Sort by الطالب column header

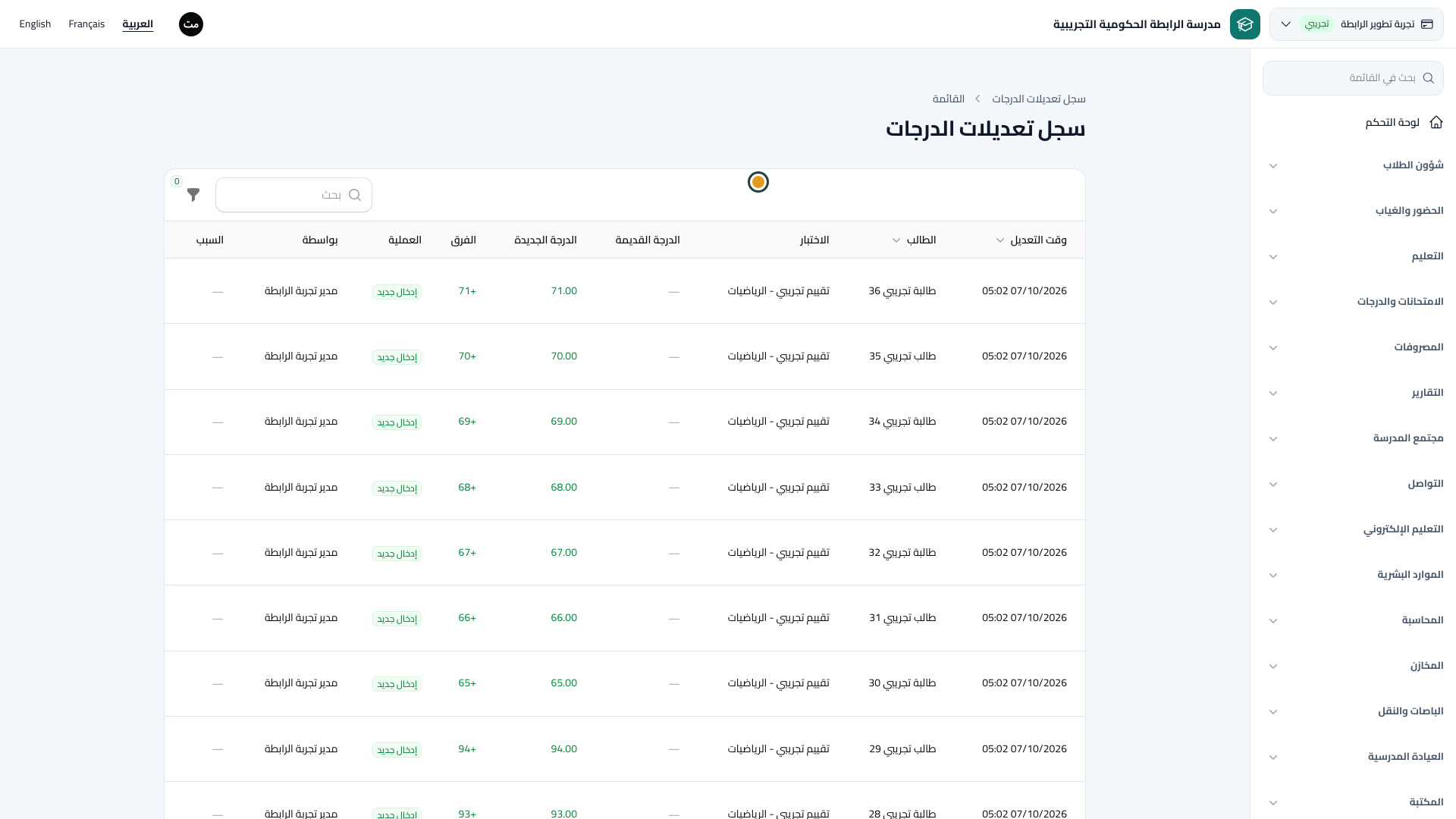click(x=914, y=240)
